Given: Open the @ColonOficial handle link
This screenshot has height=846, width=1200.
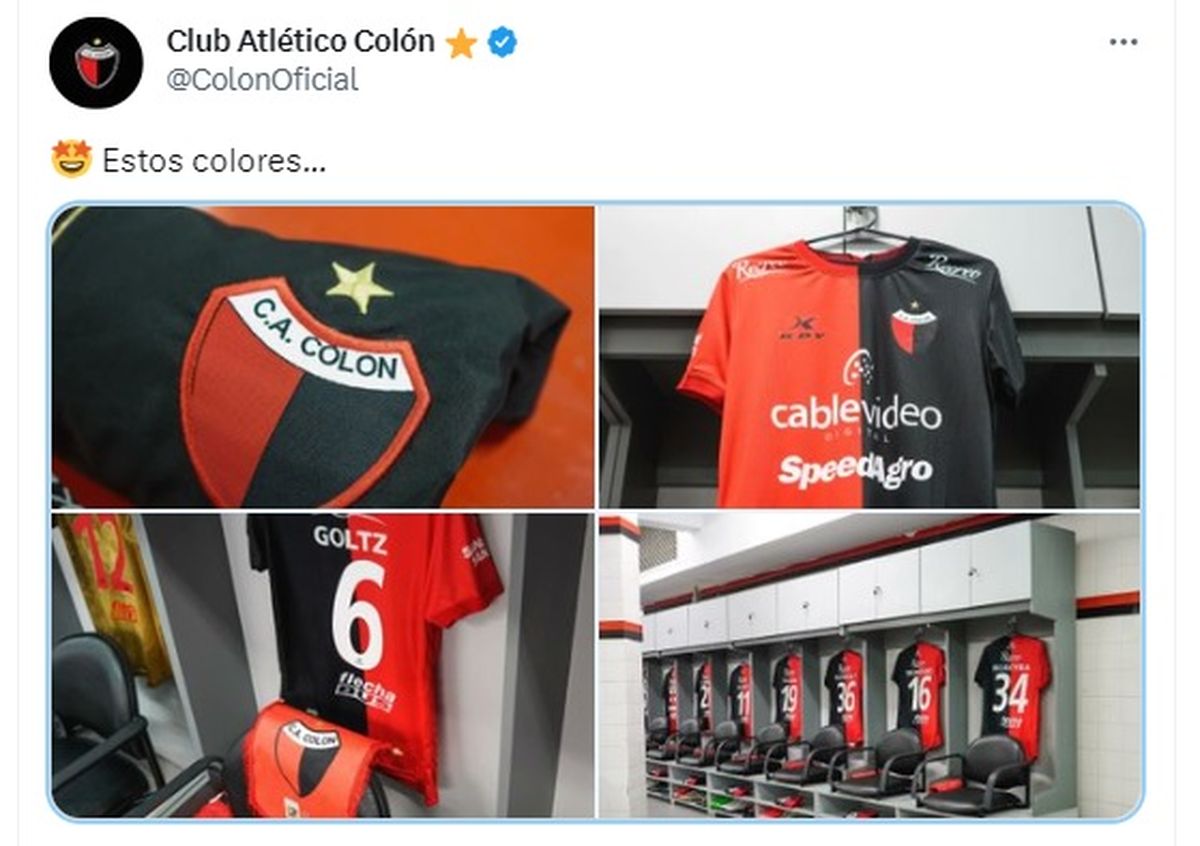Looking at the screenshot, I should point(262,80).
